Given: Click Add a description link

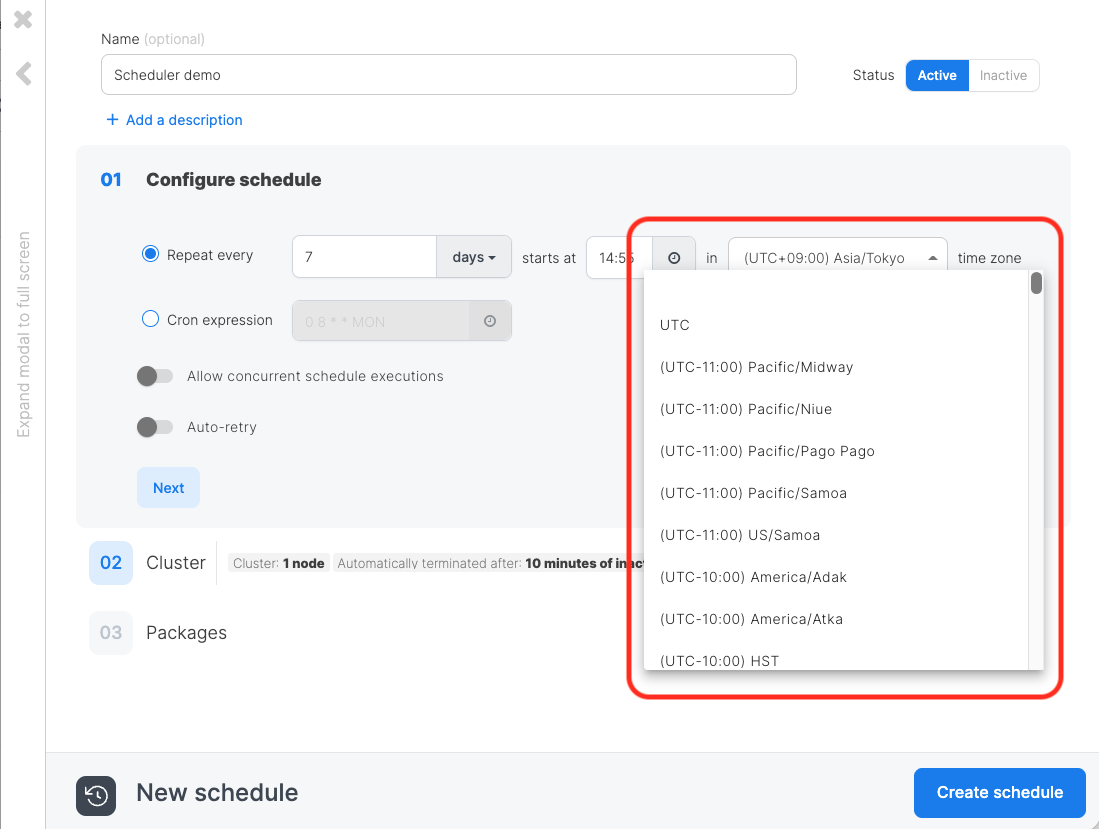Looking at the screenshot, I should [184, 120].
